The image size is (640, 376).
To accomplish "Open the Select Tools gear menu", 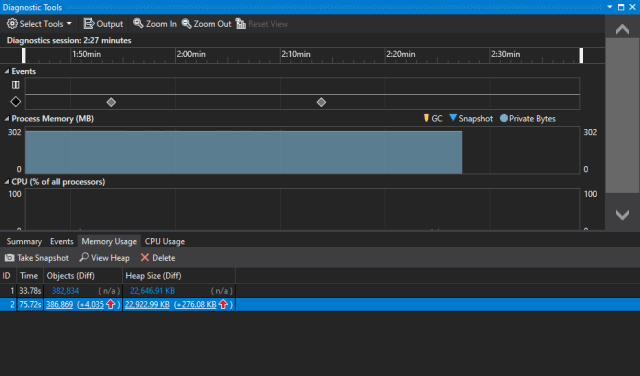I will point(40,24).
